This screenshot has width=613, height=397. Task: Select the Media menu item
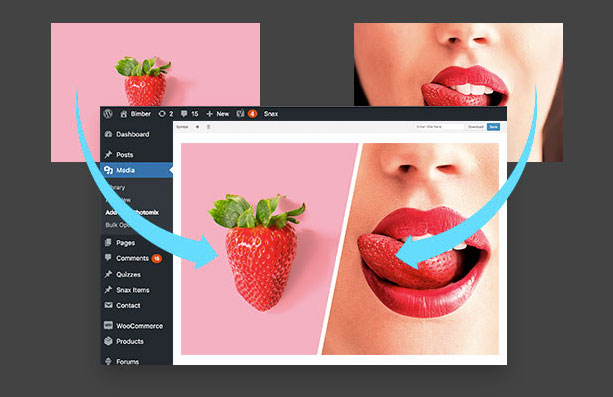(x=136, y=170)
